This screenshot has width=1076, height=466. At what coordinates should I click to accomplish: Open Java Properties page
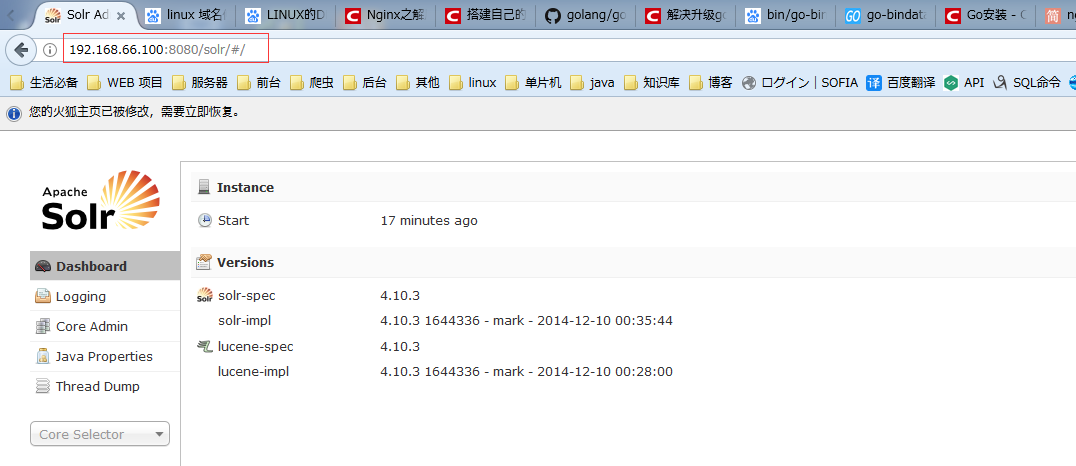tap(105, 356)
